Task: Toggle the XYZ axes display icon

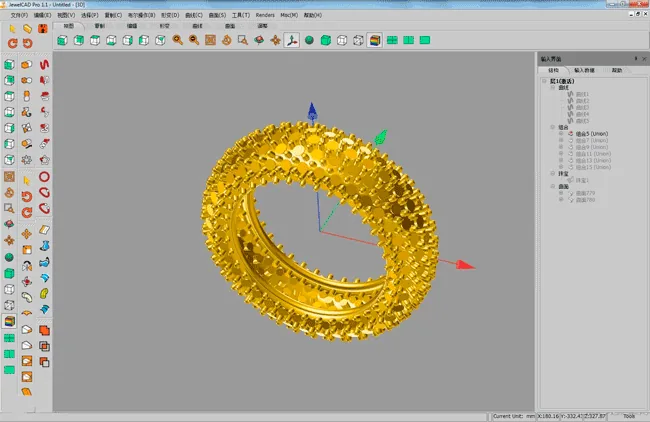Action: [292, 40]
